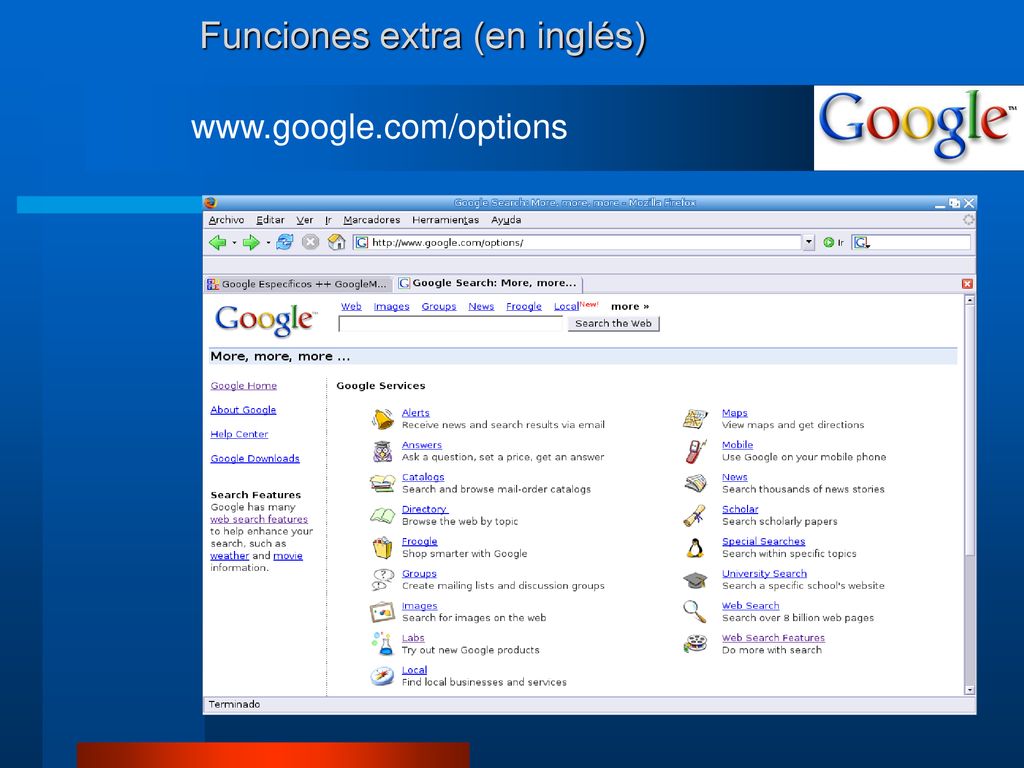Click the Google search text field
This screenshot has height=768, width=1024.
pos(450,324)
